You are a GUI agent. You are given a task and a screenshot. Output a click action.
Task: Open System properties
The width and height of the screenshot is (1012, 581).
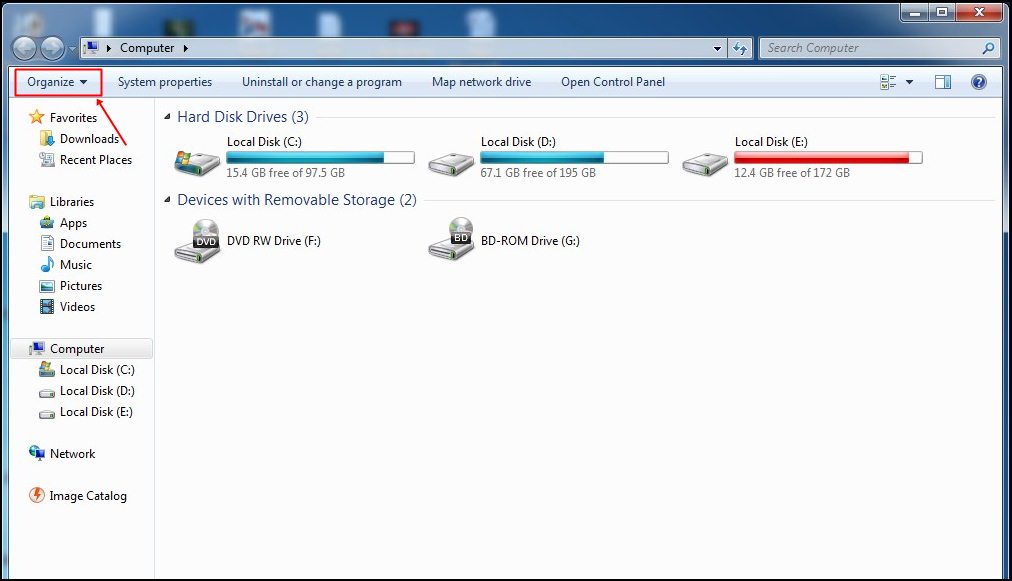click(x=165, y=81)
